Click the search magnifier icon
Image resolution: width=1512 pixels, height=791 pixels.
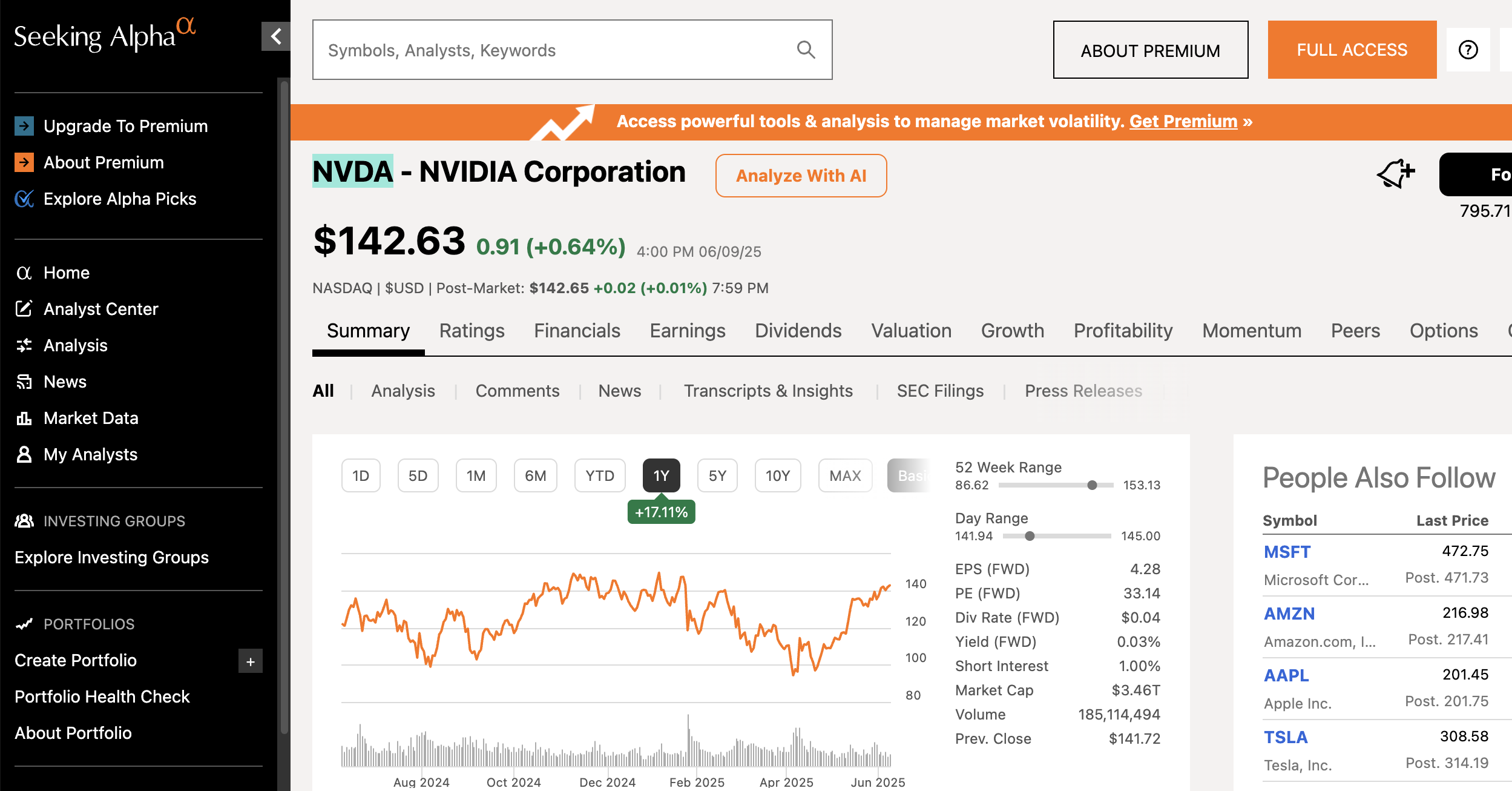click(806, 50)
